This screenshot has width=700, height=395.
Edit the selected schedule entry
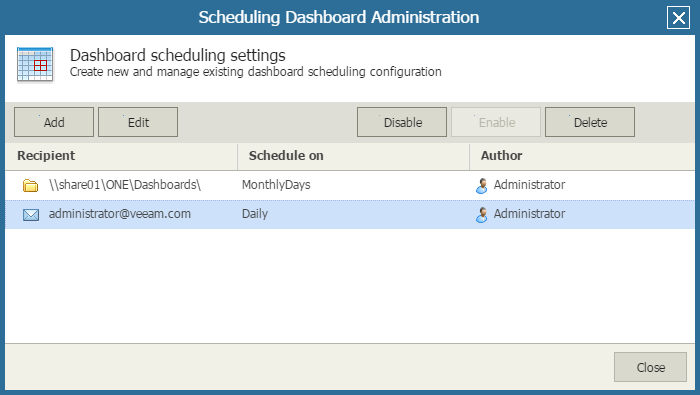[x=138, y=122]
